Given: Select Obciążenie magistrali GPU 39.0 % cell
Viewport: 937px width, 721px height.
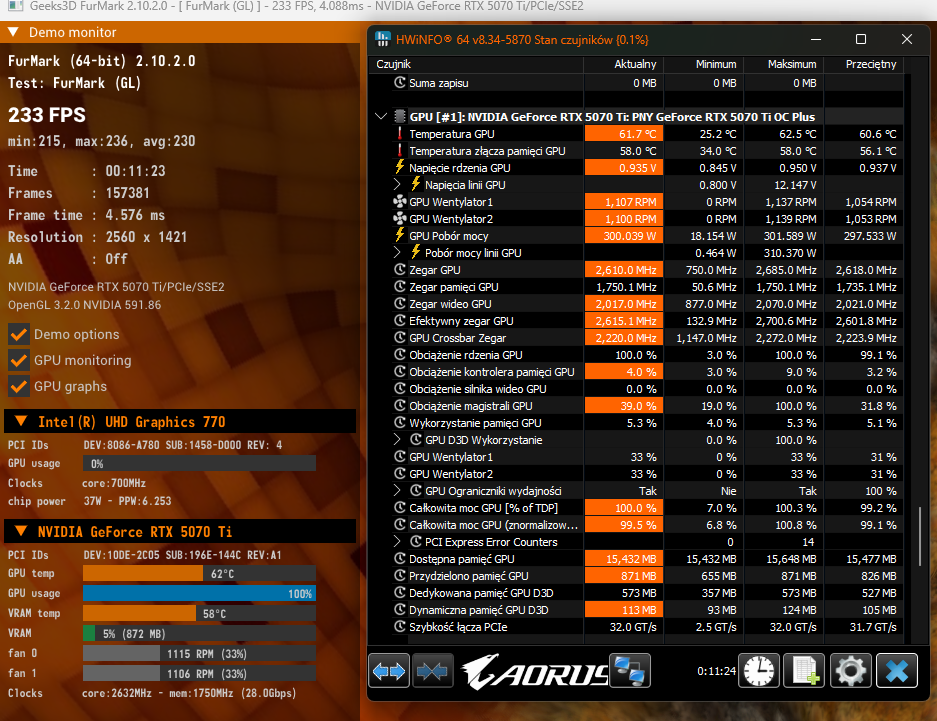Looking at the screenshot, I should coord(623,406).
